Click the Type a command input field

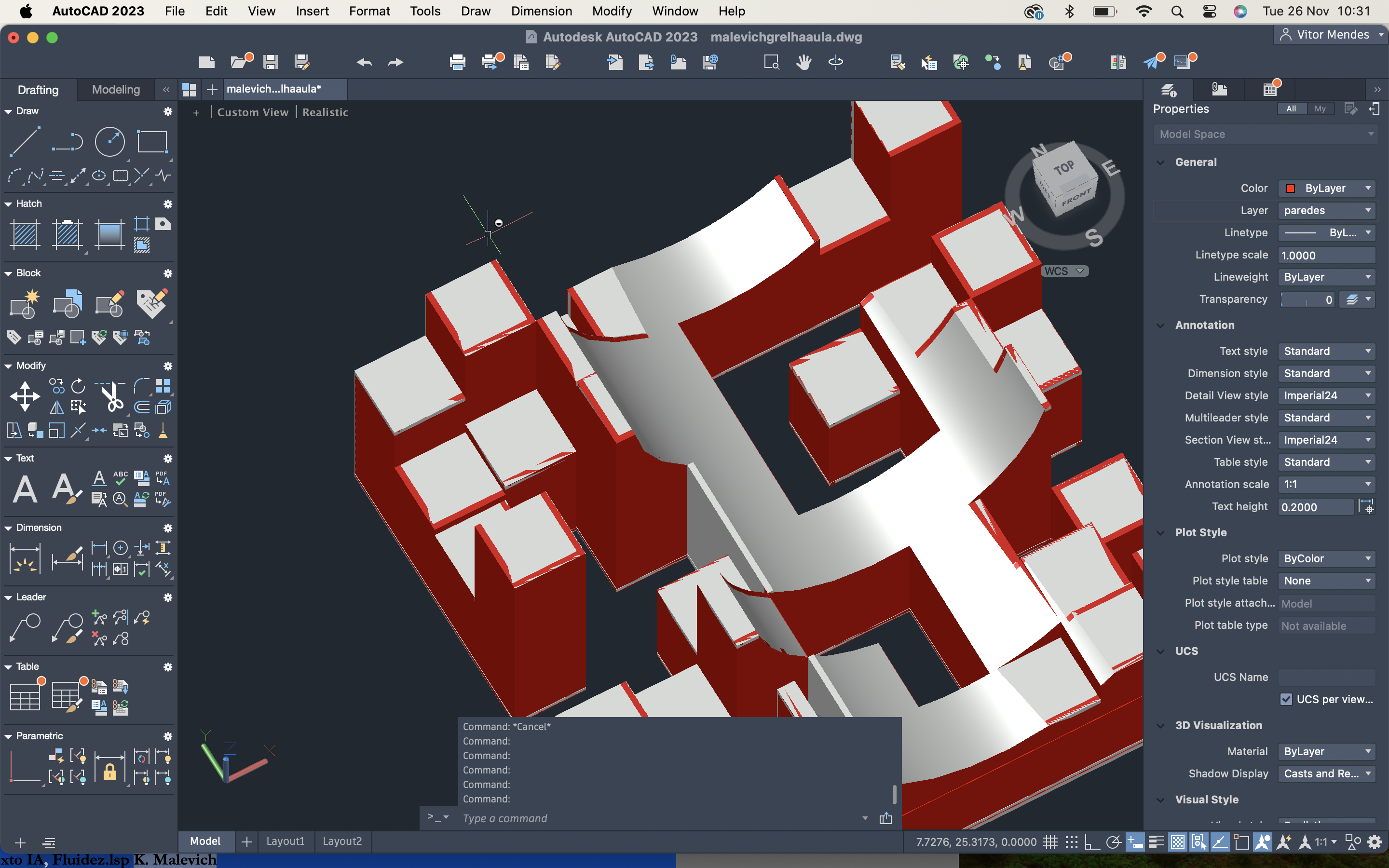(x=660, y=818)
